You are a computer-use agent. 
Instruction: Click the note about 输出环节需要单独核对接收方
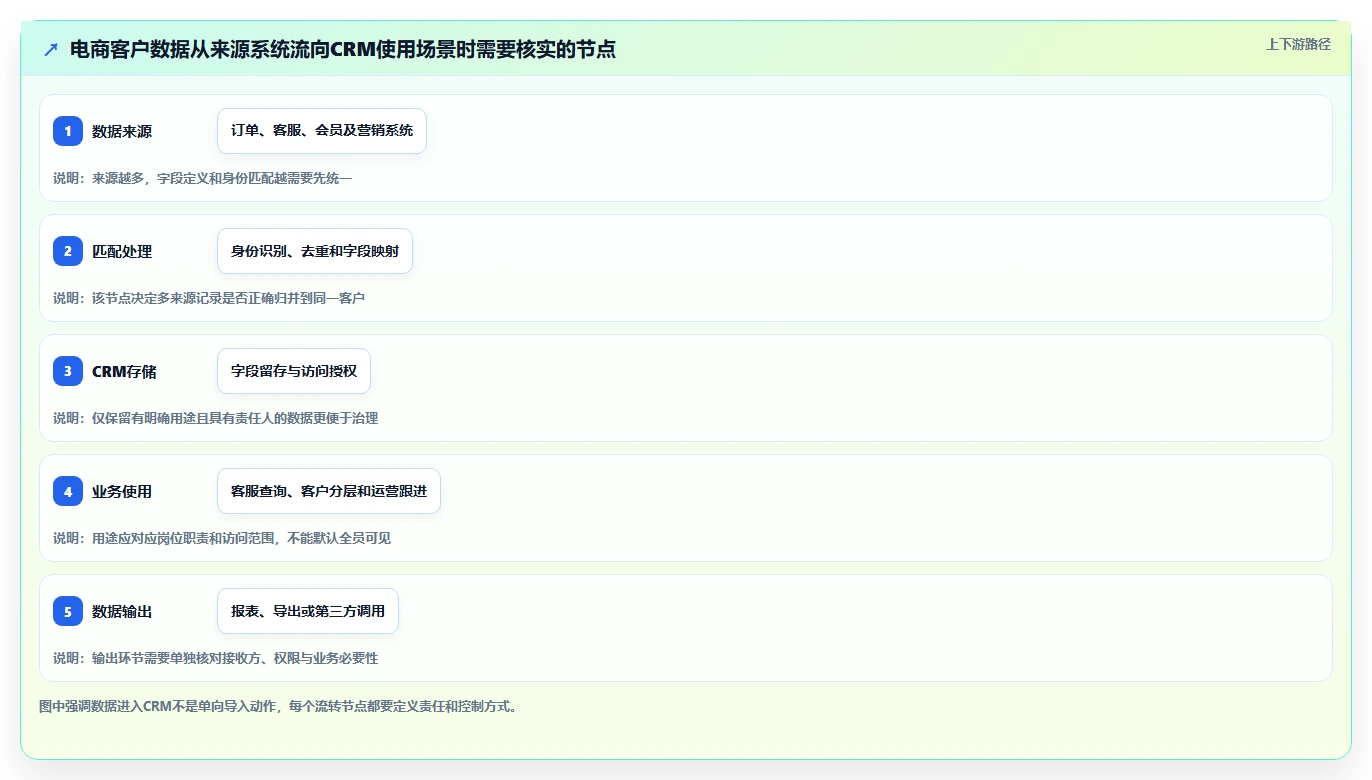[216, 658]
